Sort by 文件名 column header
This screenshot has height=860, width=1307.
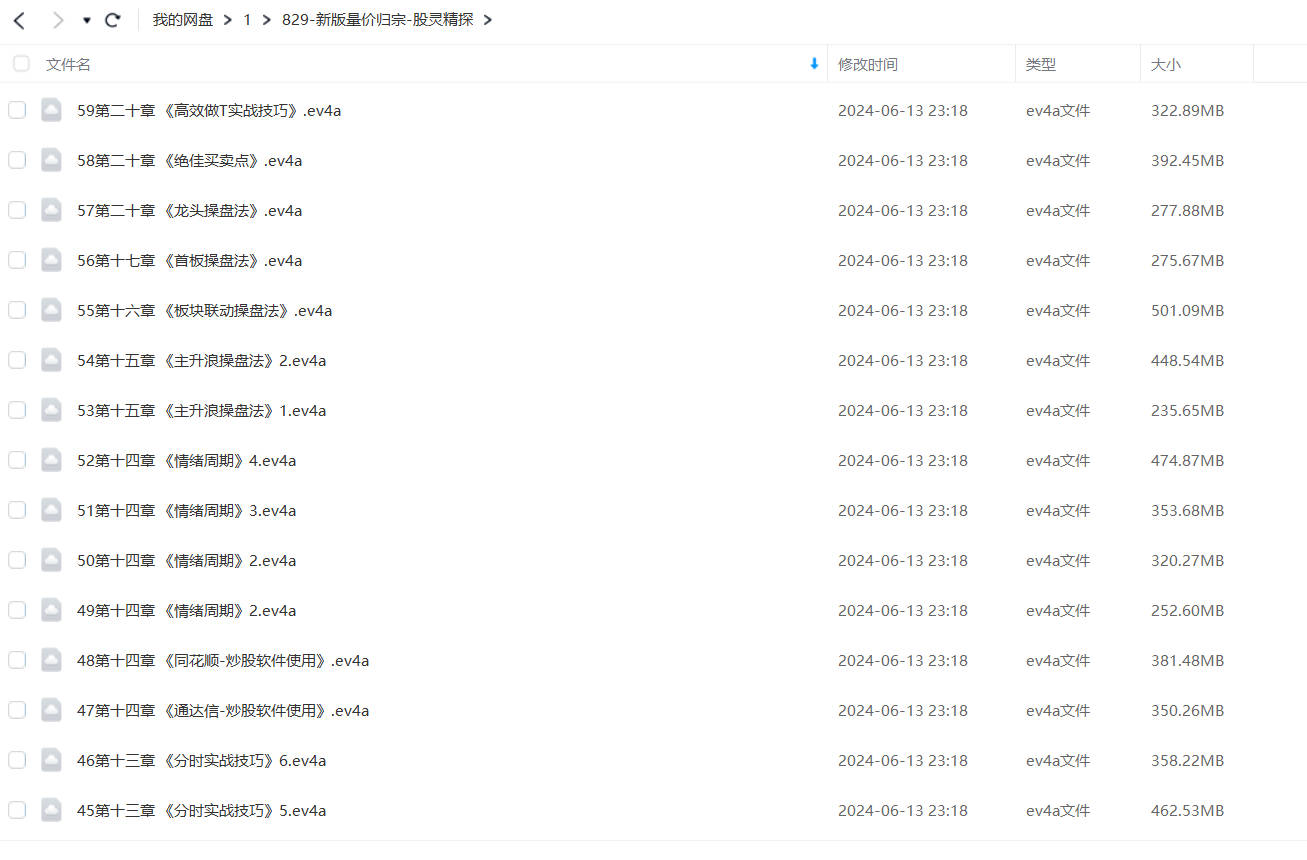[68, 64]
